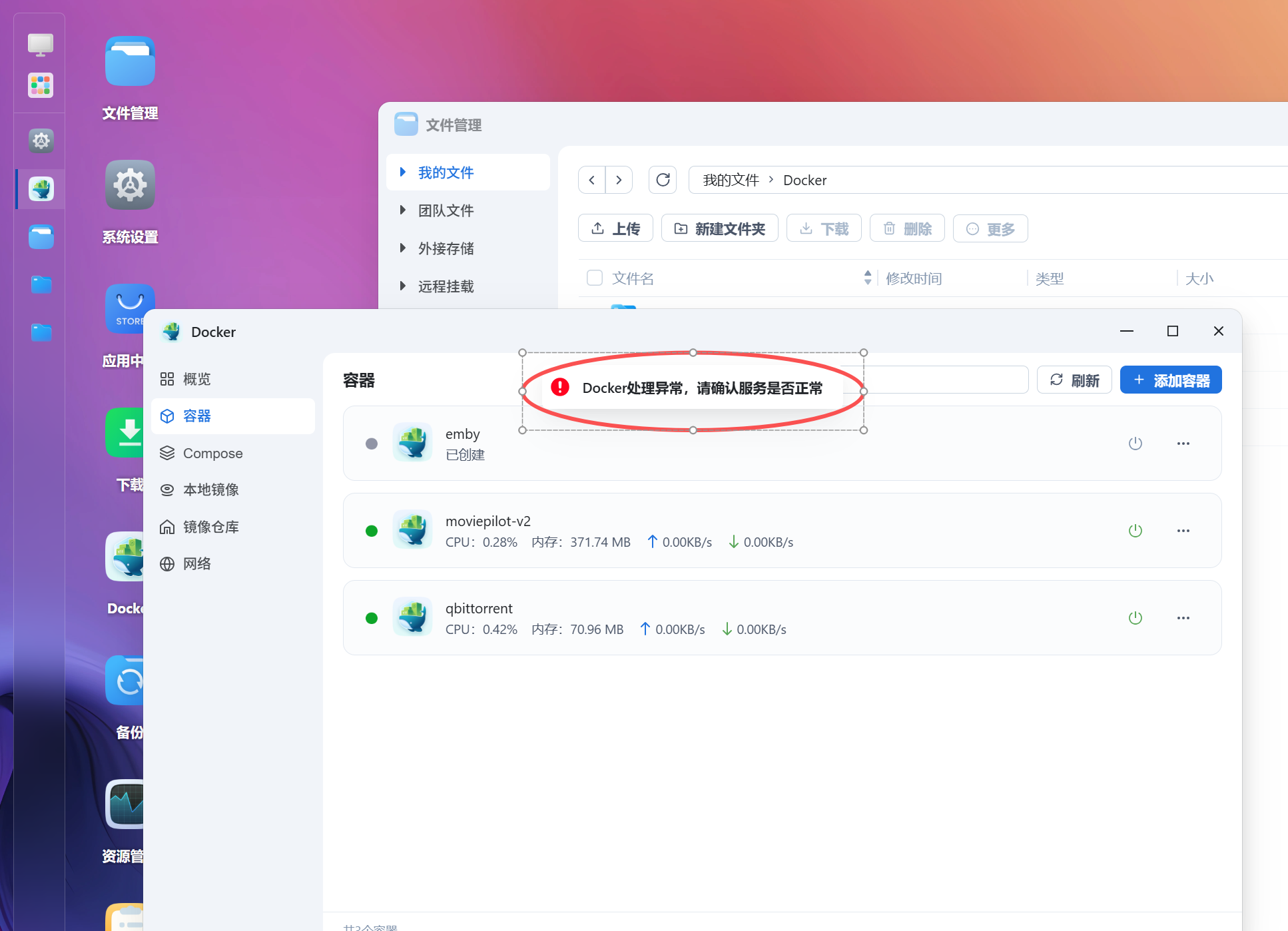Click the file manager reload icon
Screen dimensions: 1288x931
click(x=663, y=180)
